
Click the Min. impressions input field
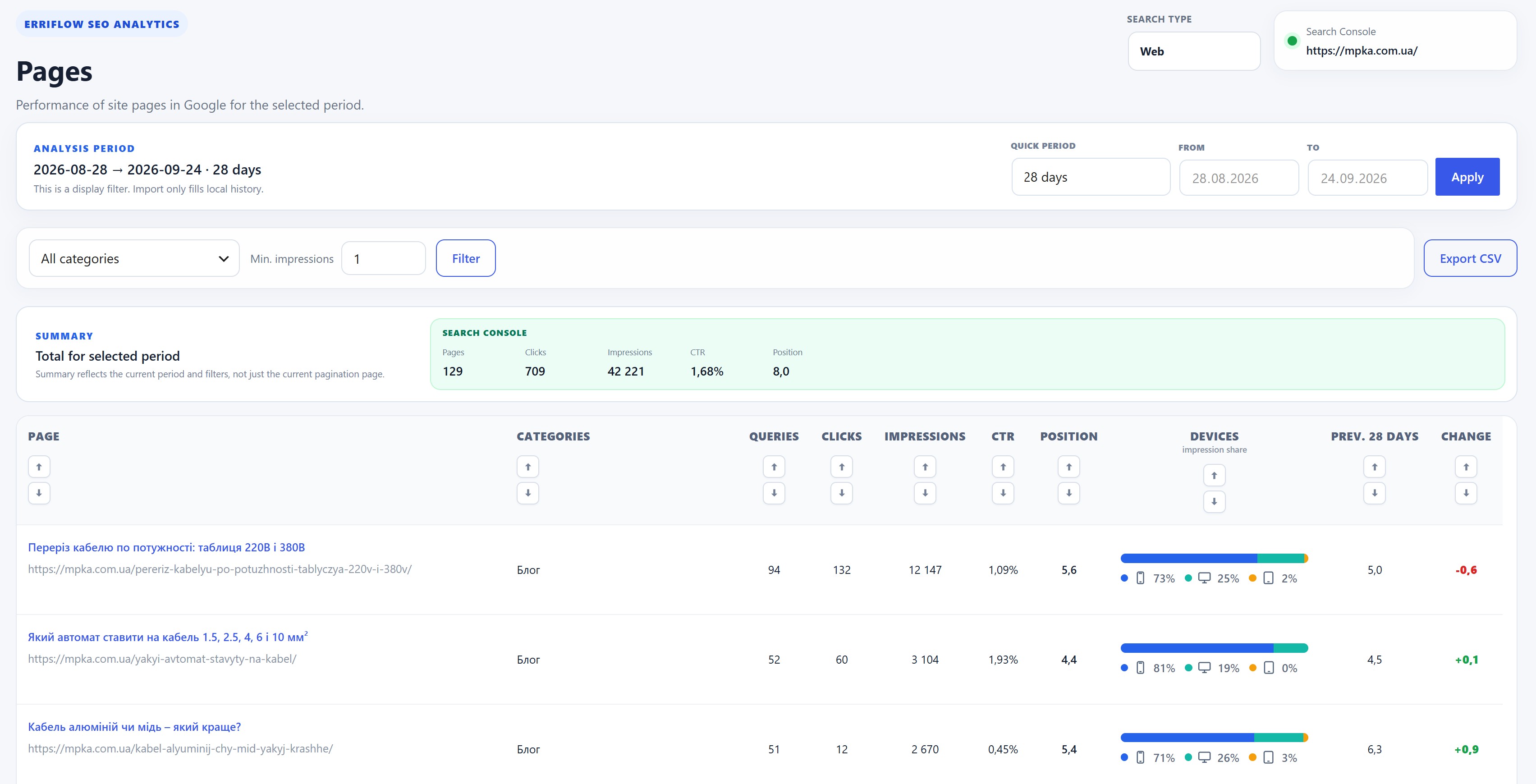[383, 258]
